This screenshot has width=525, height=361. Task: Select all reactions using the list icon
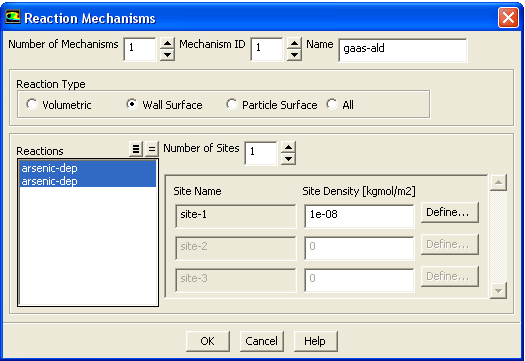click(x=136, y=149)
